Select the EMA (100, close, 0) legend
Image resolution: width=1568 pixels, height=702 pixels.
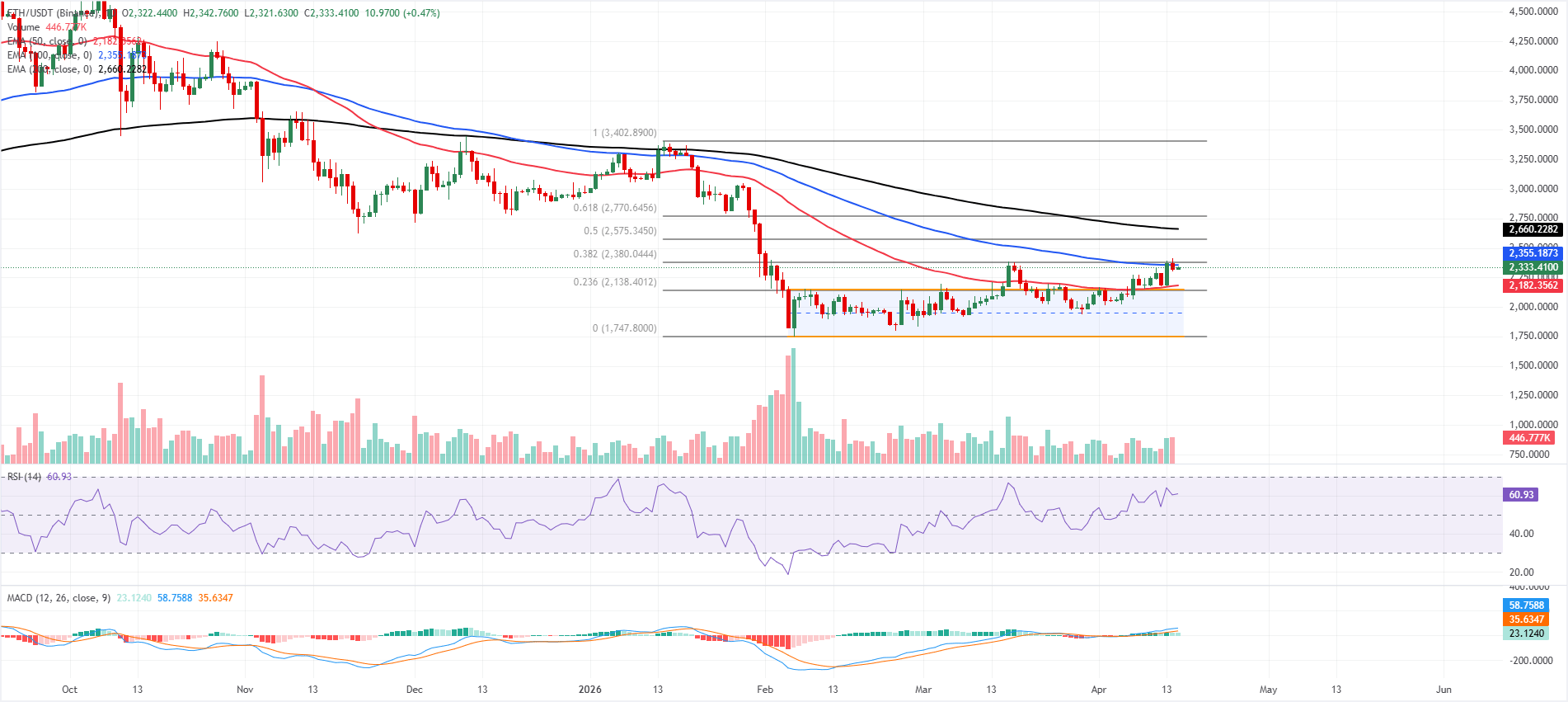(x=49, y=55)
